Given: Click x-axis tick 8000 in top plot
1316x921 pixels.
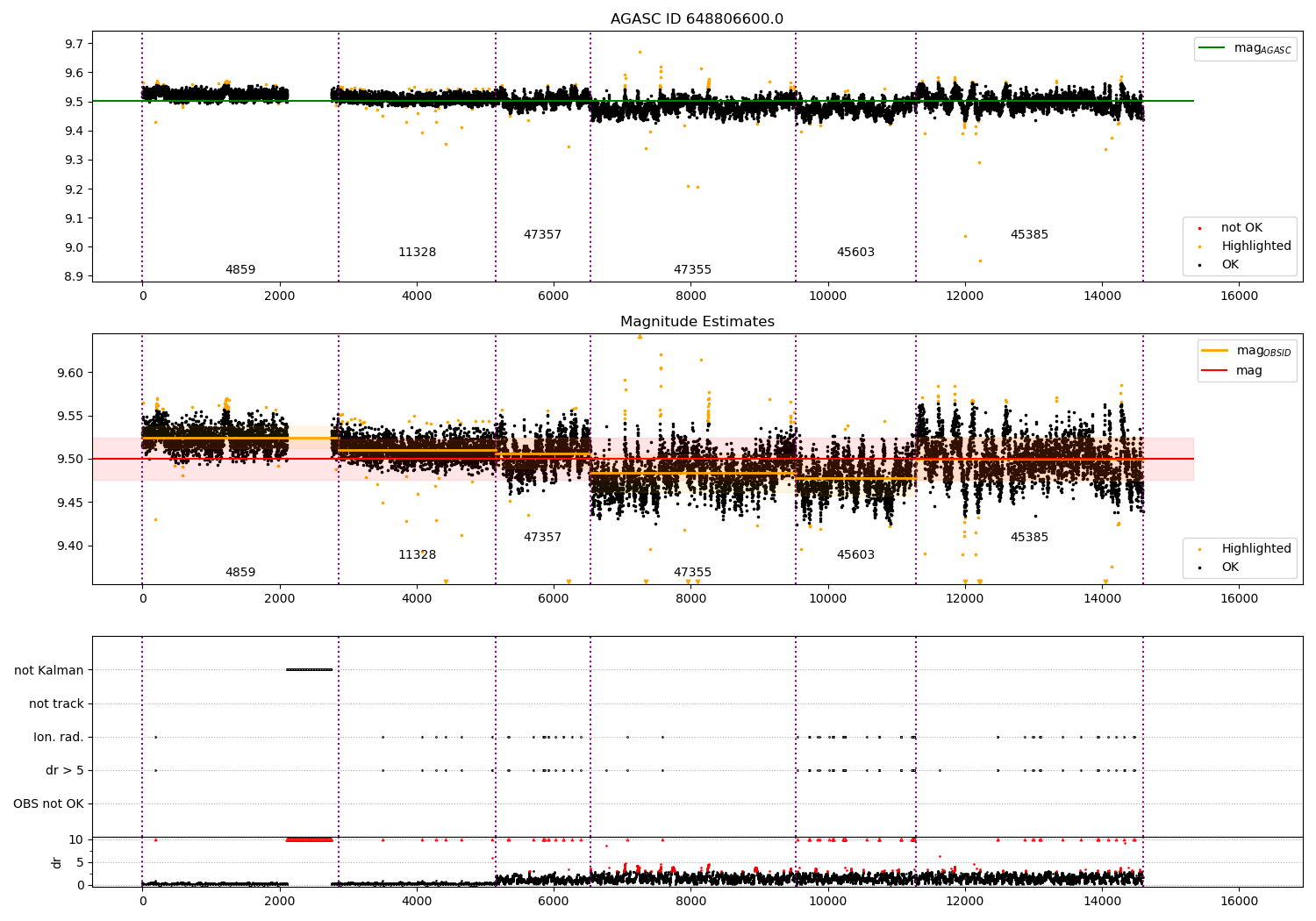Looking at the screenshot, I should (x=690, y=296).
